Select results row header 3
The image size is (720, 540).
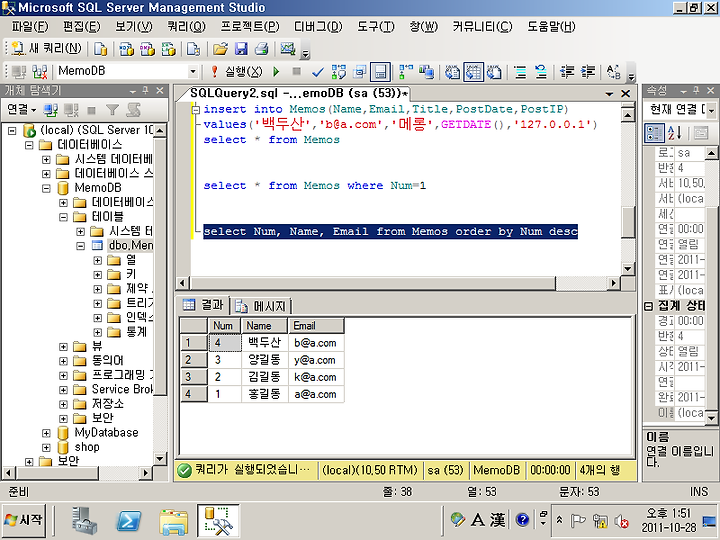tap(194, 377)
